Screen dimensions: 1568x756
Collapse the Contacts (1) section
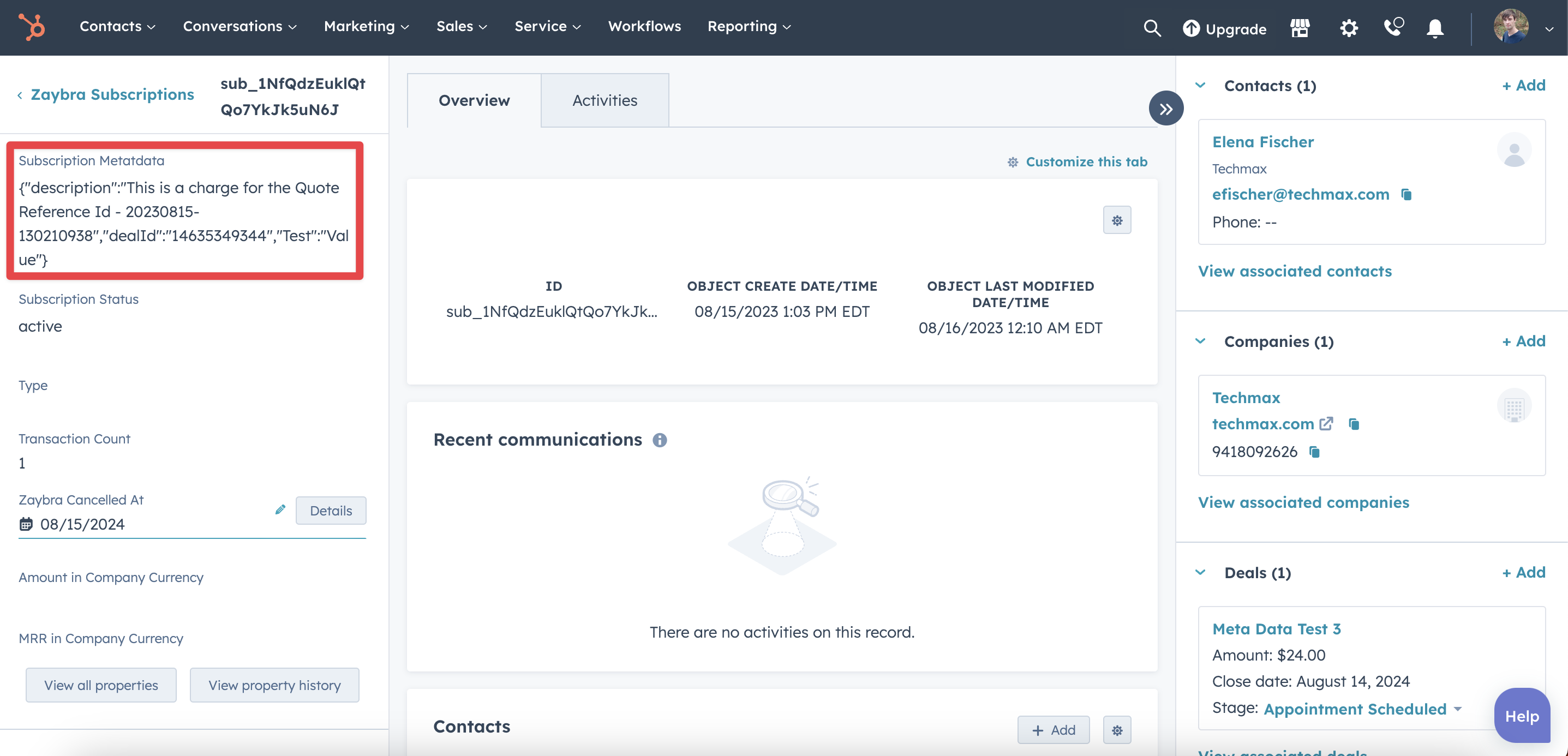coord(1200,85)
